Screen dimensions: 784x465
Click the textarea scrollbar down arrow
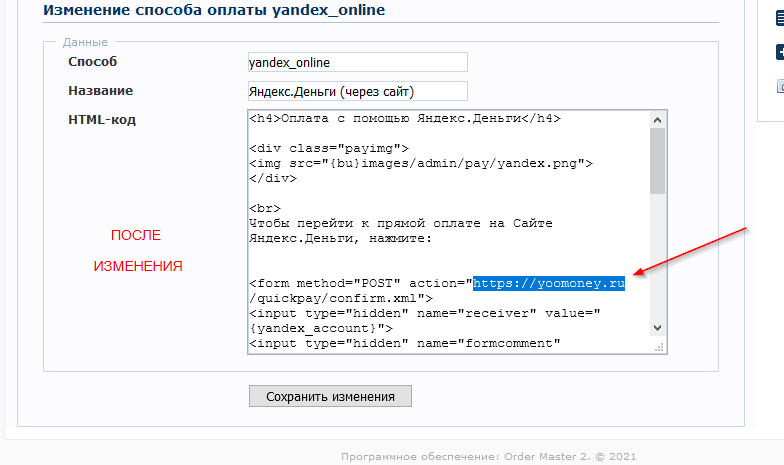[658, 328]
